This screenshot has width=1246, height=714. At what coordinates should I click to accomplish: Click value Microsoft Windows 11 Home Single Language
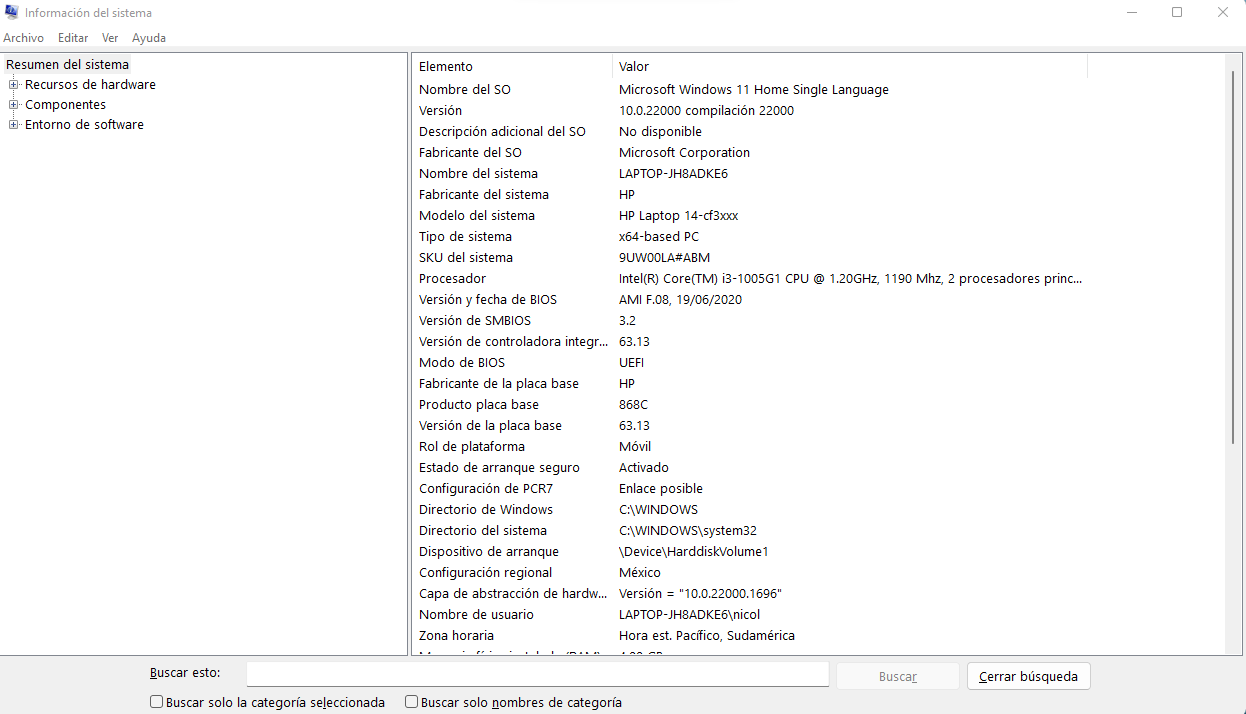point(754,90)
